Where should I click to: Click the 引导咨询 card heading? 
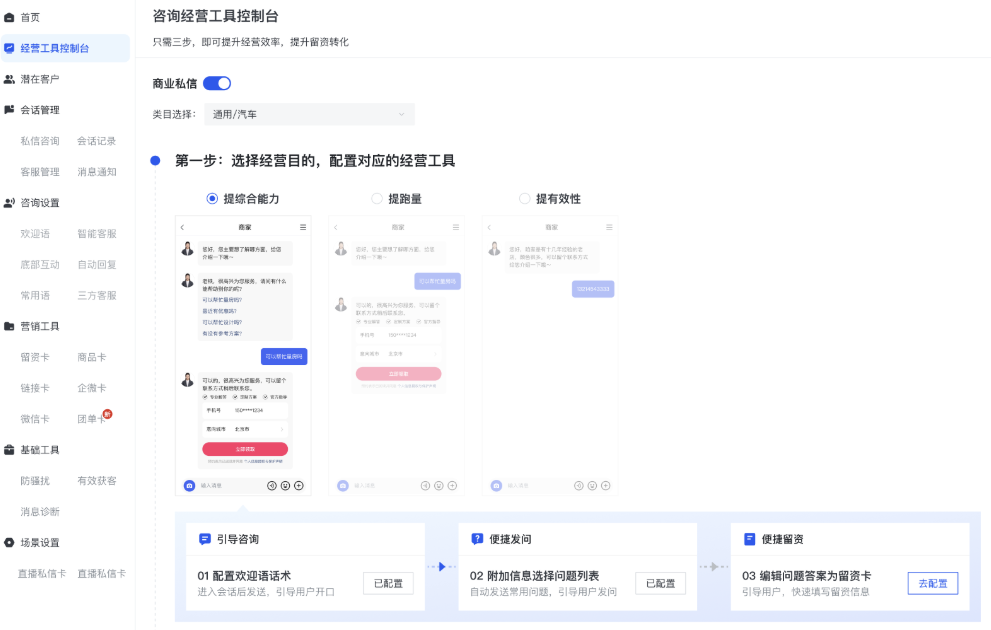[x=238, y=539]
